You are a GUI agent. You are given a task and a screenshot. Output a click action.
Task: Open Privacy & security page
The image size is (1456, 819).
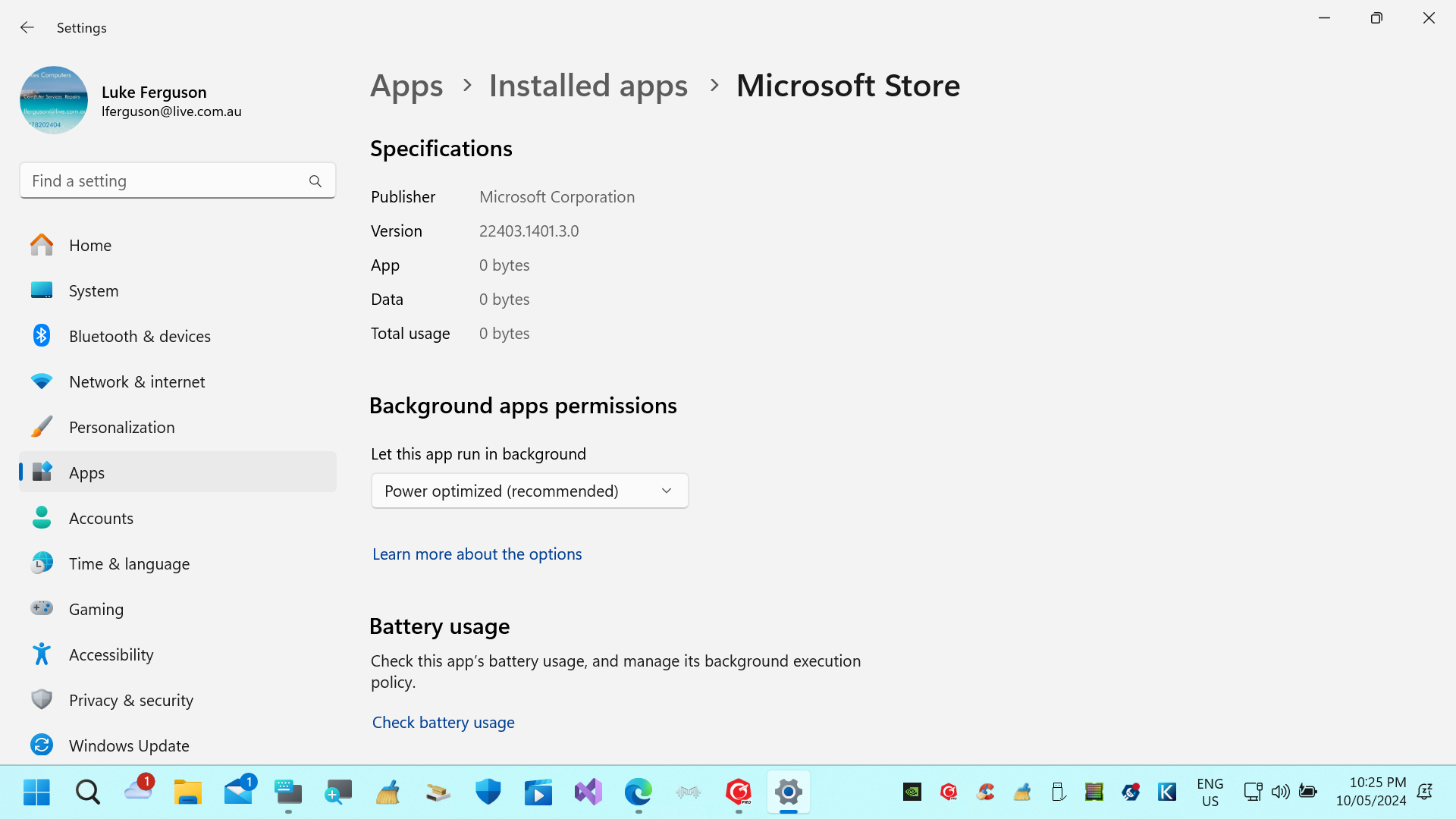[177, 700]
